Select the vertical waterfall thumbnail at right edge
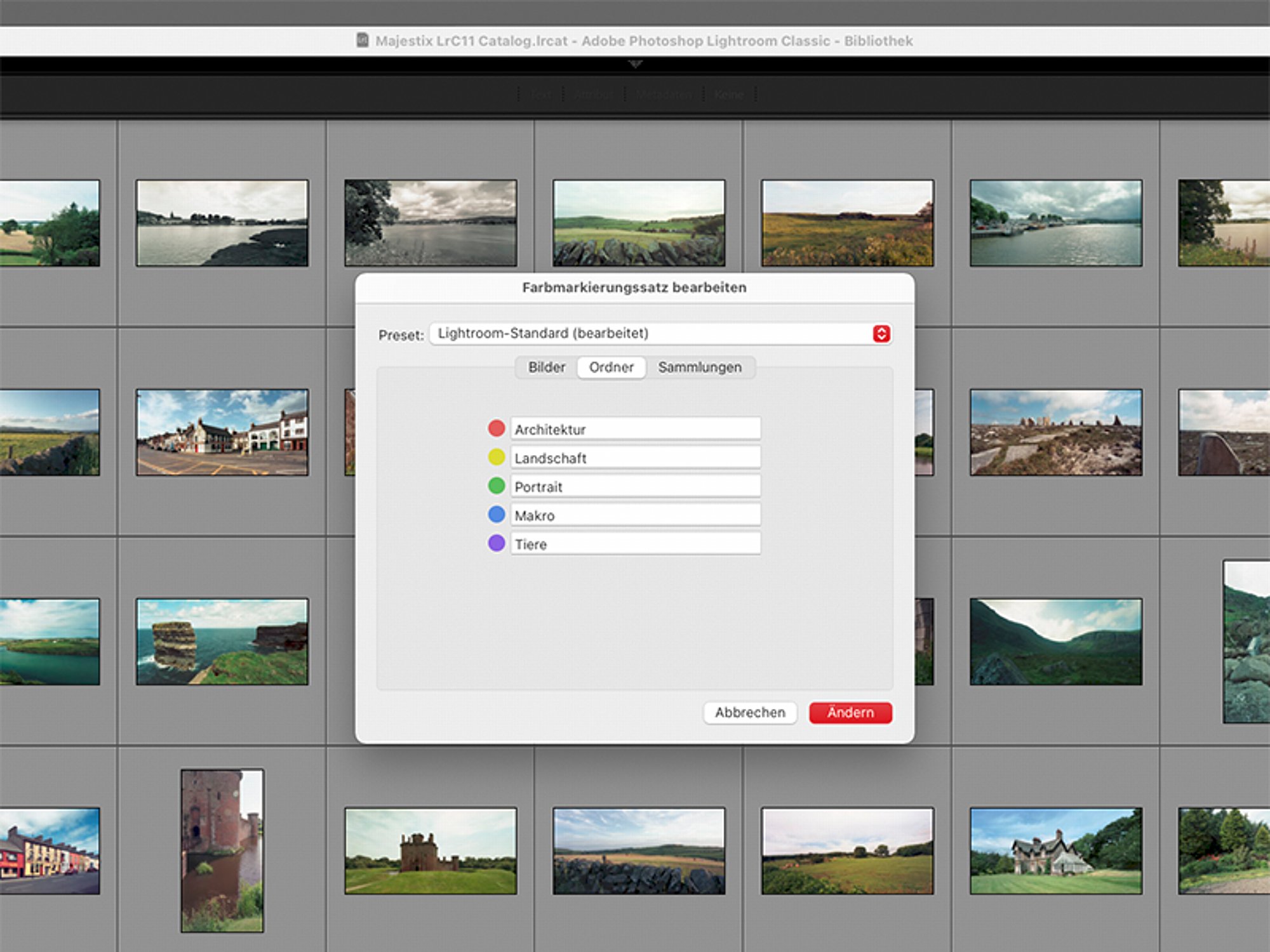 [x=1247, y=642]
